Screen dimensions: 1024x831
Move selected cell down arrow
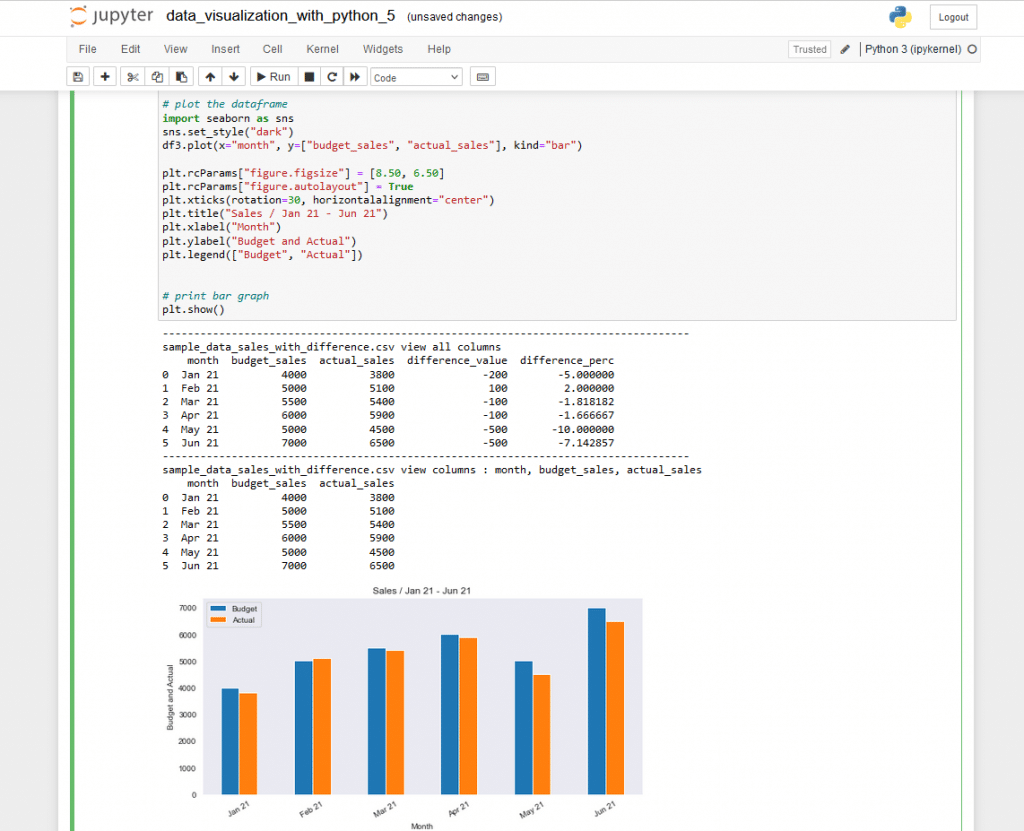pyautogui.click(x=234, y=77)
